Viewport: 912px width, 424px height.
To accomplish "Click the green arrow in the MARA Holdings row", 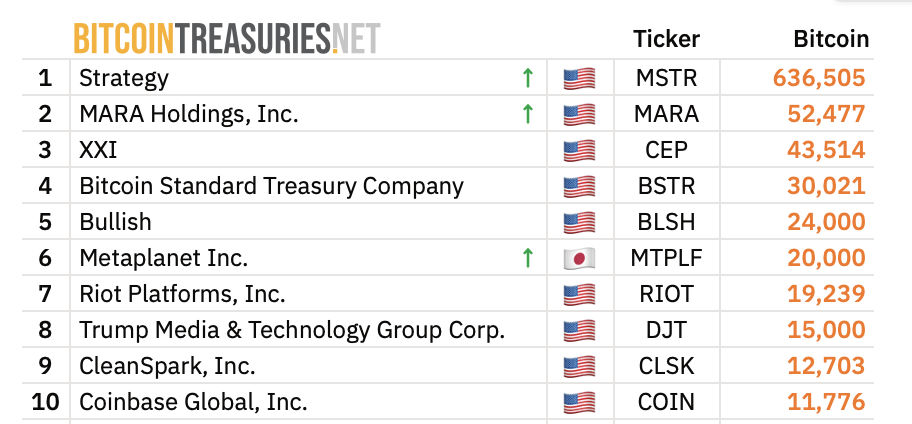I will click(528, 114).
